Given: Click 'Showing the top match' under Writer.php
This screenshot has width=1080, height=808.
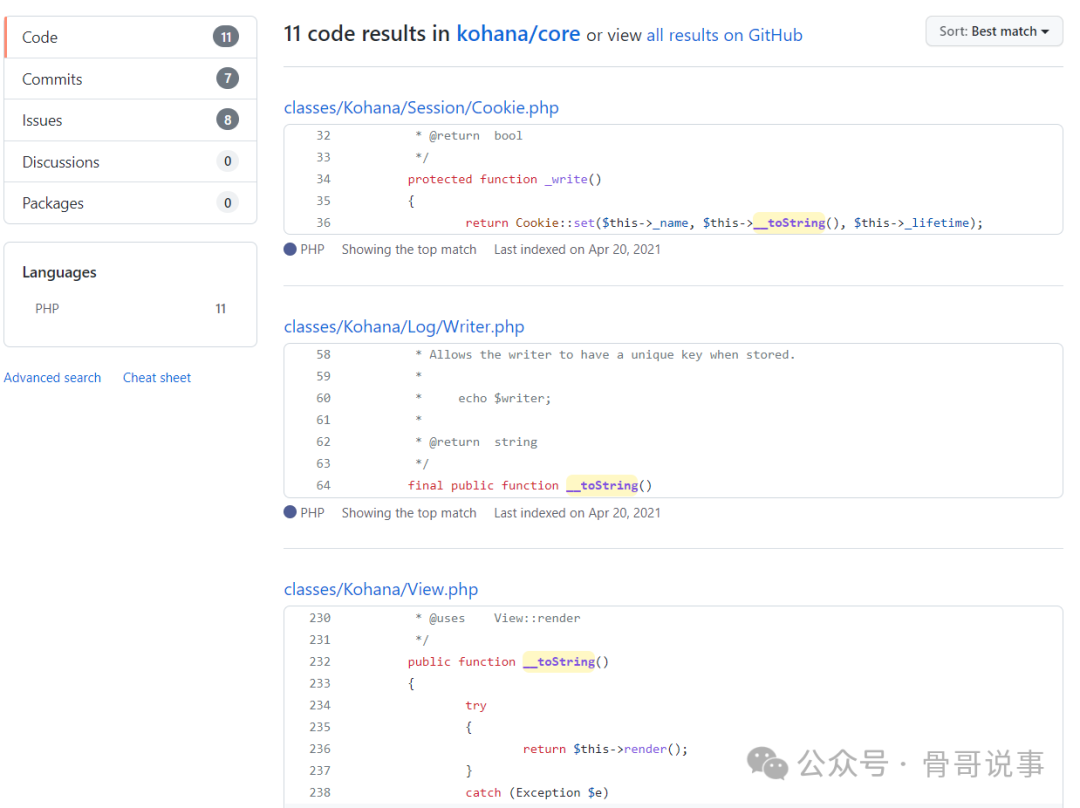Looking at the screenshot, I should [x=409, y=512].
